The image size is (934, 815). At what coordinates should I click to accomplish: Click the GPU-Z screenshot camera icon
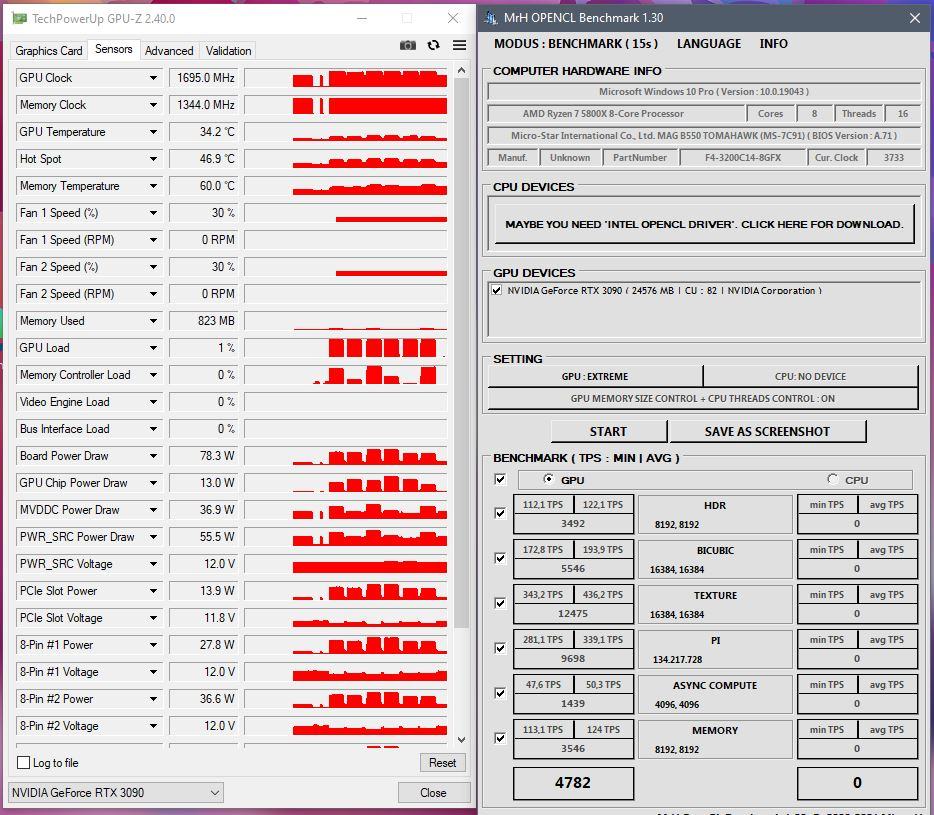pos(407,45)
